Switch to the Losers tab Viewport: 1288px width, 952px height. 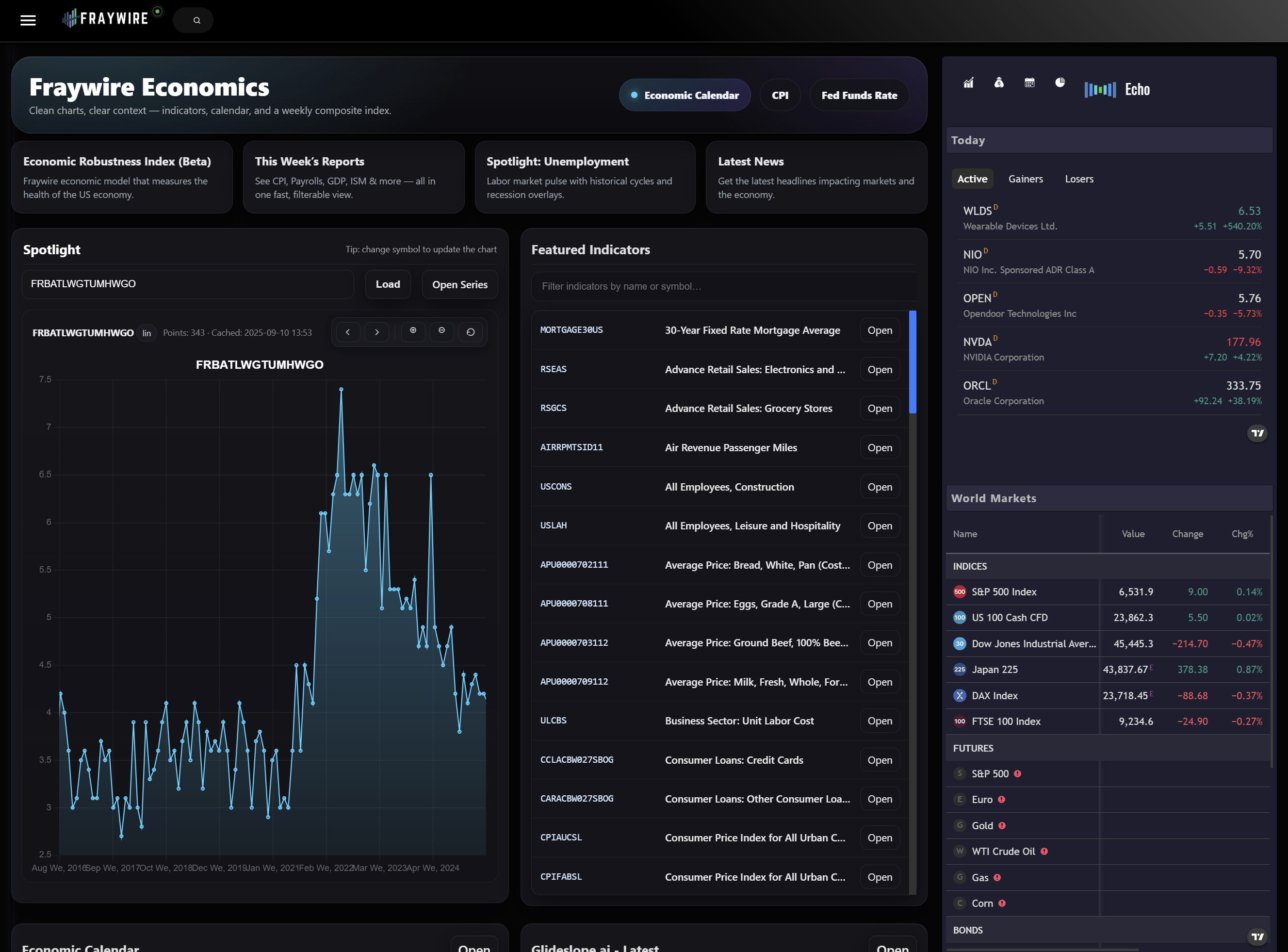(x=1079, y=179)
